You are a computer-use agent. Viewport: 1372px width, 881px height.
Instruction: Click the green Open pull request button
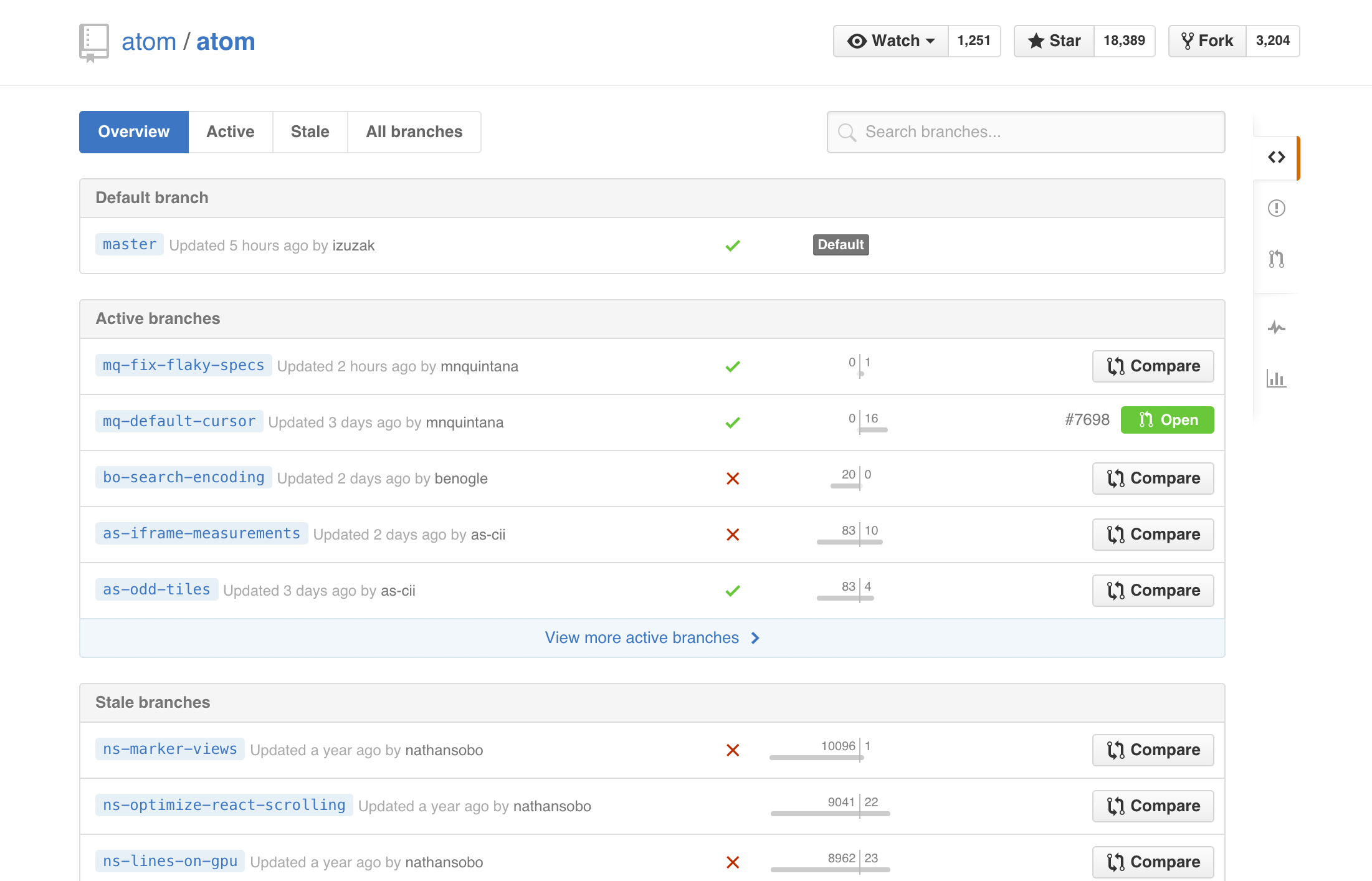1168,420
